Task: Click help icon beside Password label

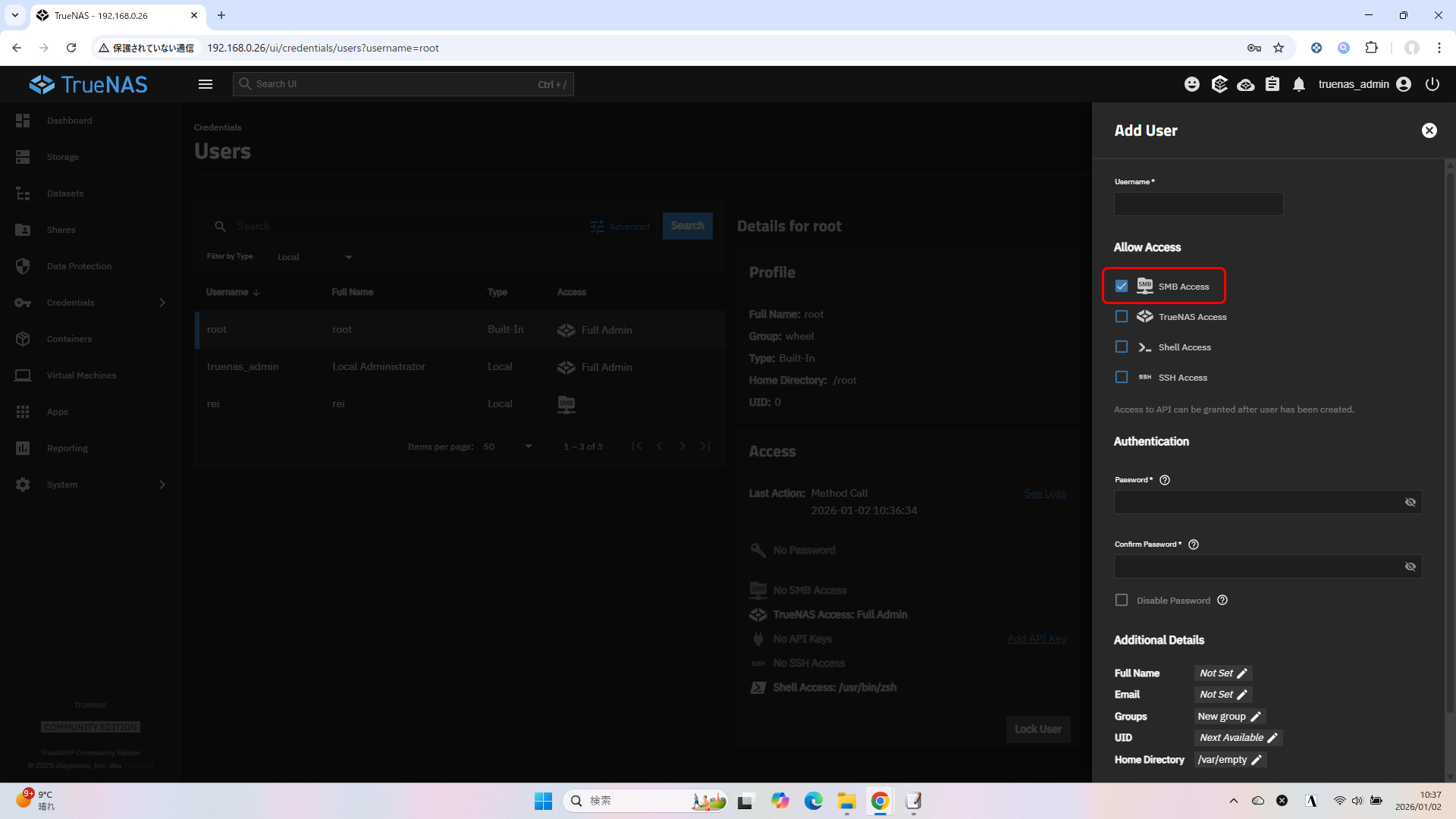Action: tap(1165, 480)
